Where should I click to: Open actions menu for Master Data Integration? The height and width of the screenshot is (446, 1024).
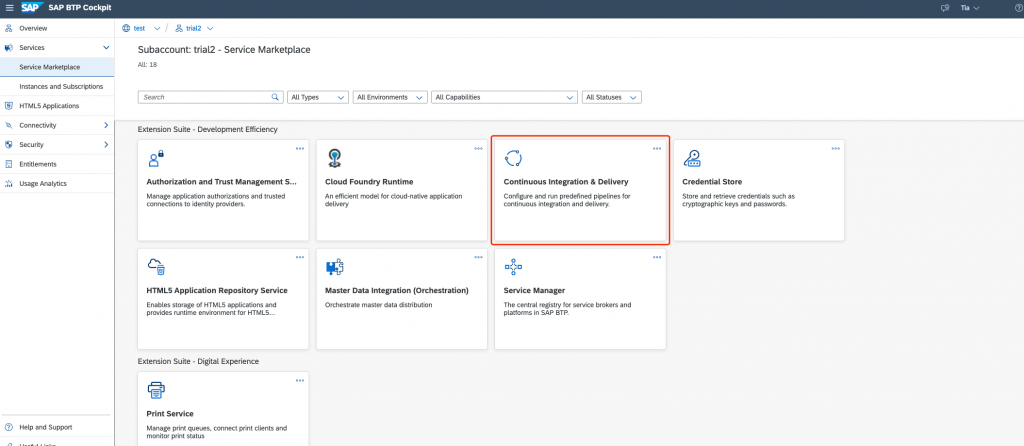pos(478,257)
